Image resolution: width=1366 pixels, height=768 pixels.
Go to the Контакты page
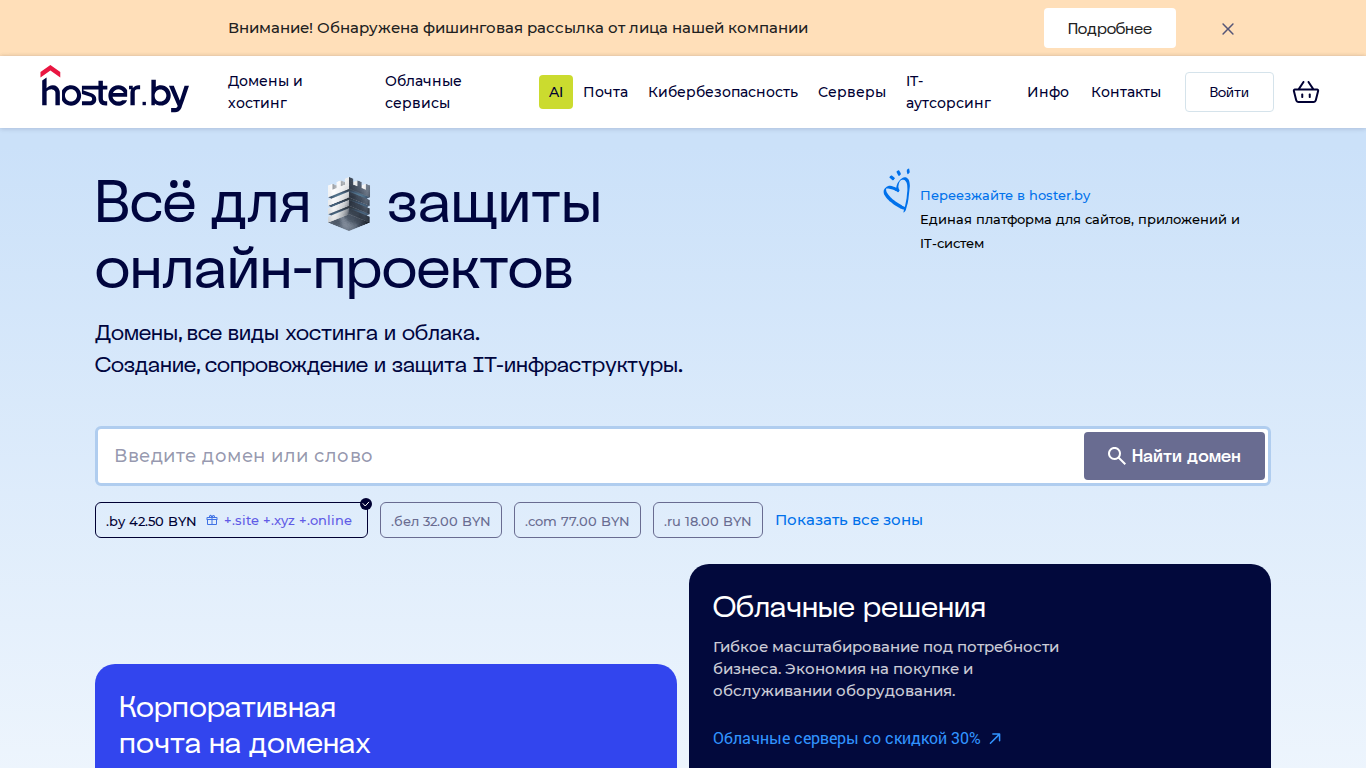tap(1126, 92)
